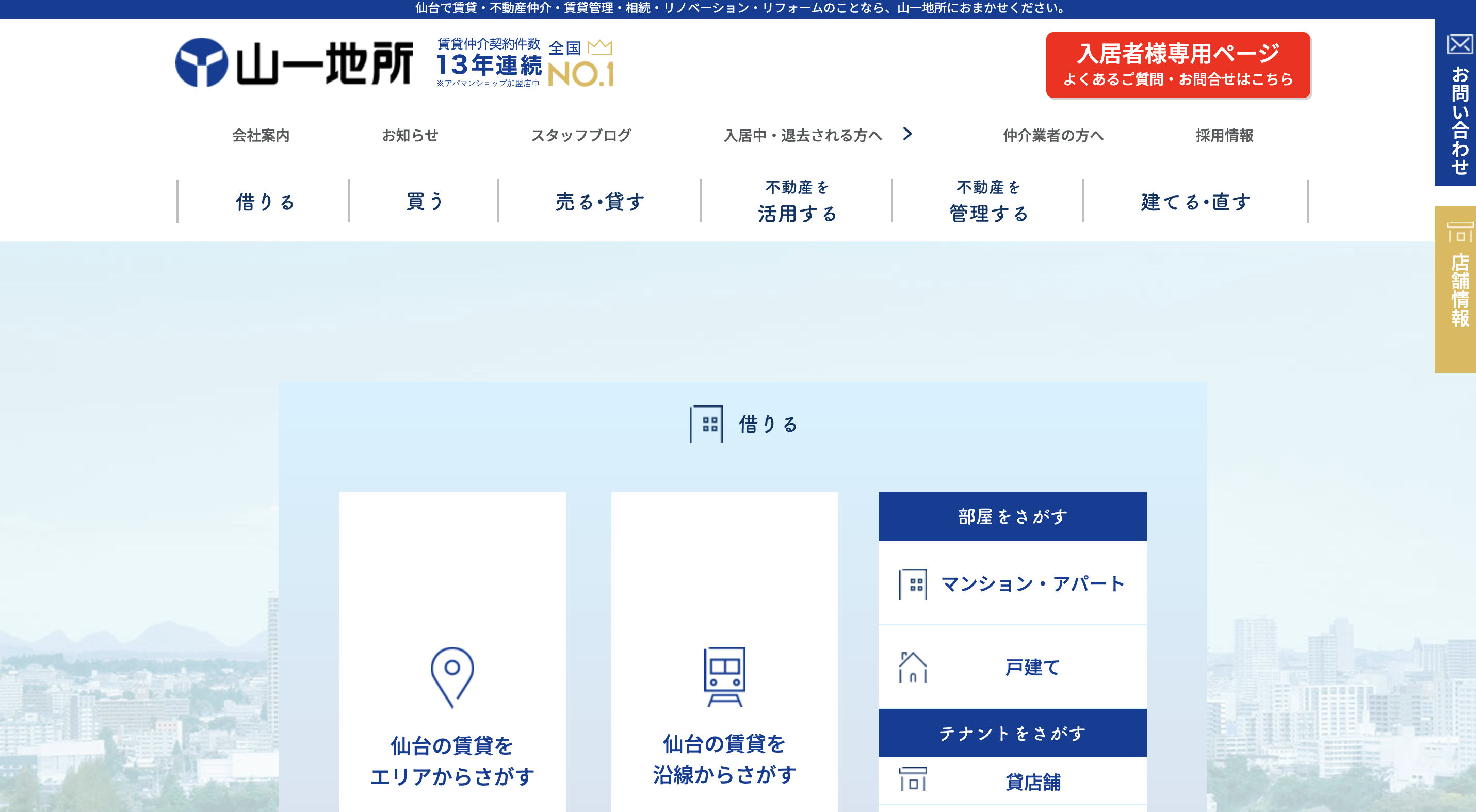
Task: Click the apartment icon beside マンション・アパート
Action: click(913, 584)
